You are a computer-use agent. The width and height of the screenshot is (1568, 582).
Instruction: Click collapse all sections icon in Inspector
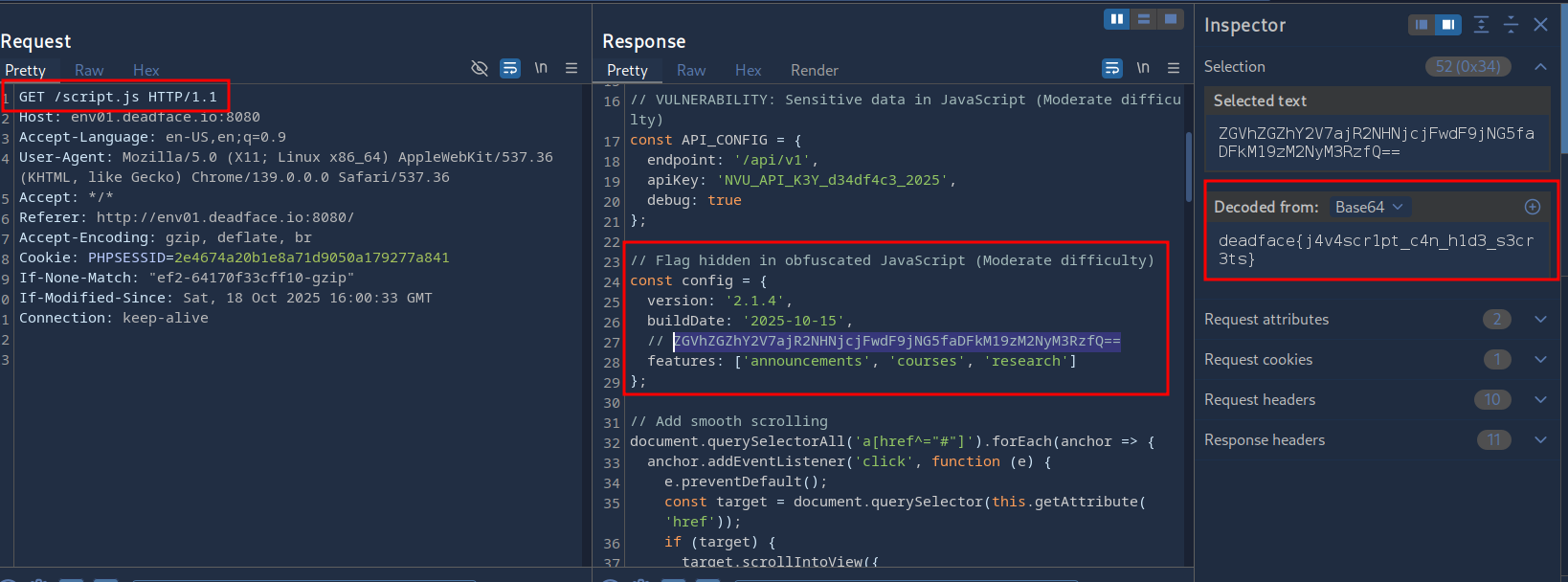pyautogui.click(x=1511, y=25)
